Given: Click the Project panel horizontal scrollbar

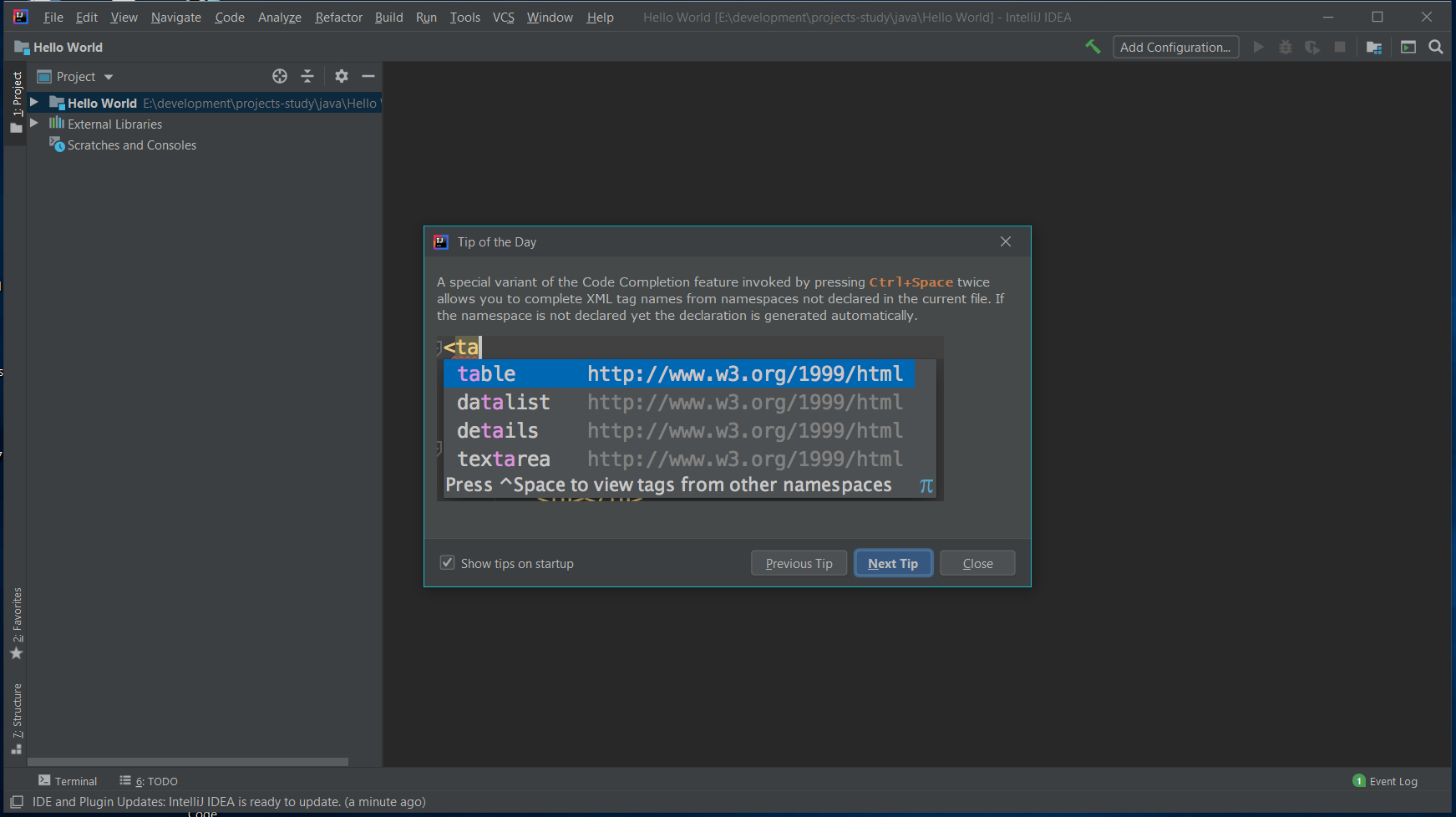Looking at the screenshot, I should pyautogui.click(x=188, y=762).
